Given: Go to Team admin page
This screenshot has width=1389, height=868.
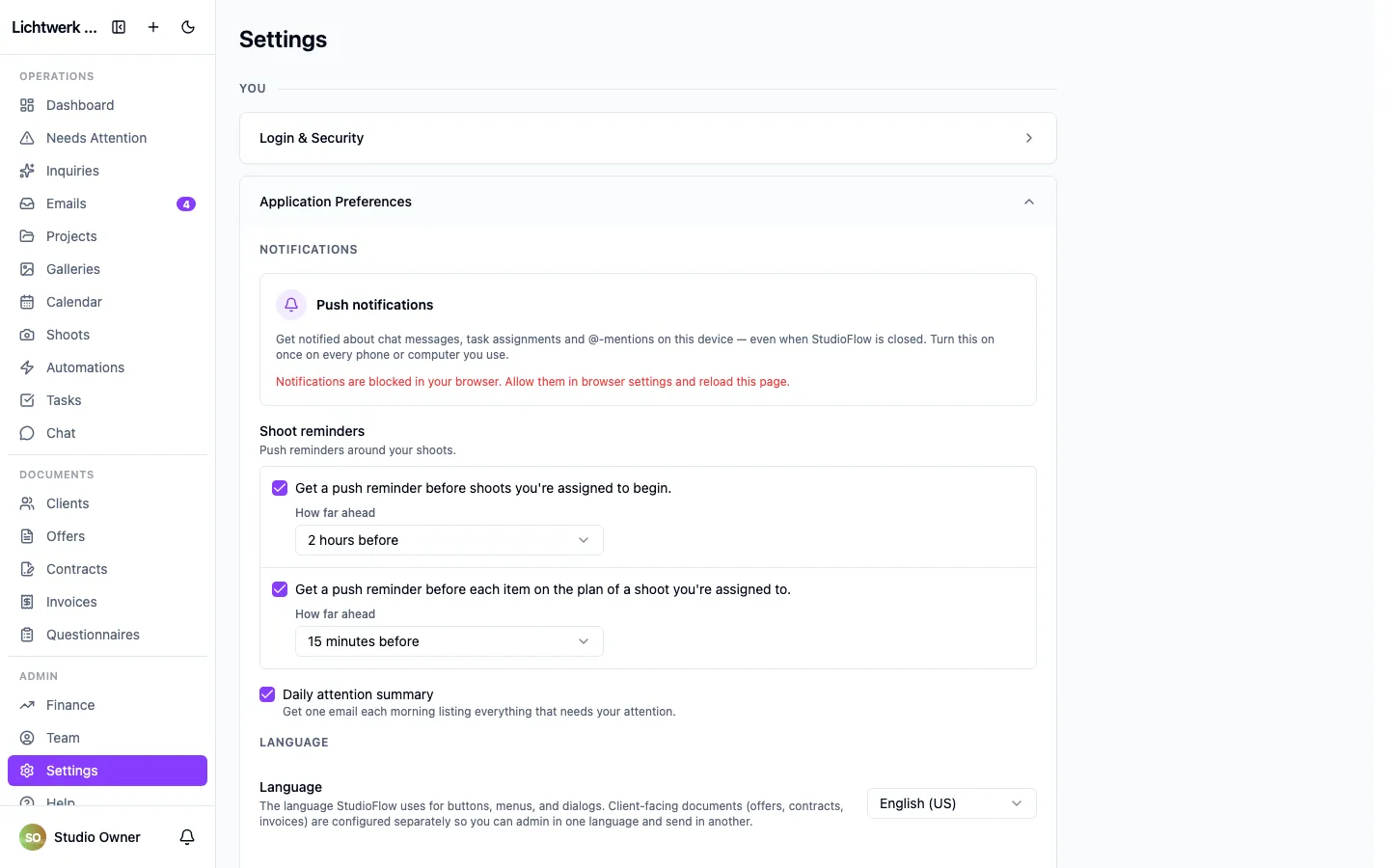Looking at the screenshot, I should (107, 738).
